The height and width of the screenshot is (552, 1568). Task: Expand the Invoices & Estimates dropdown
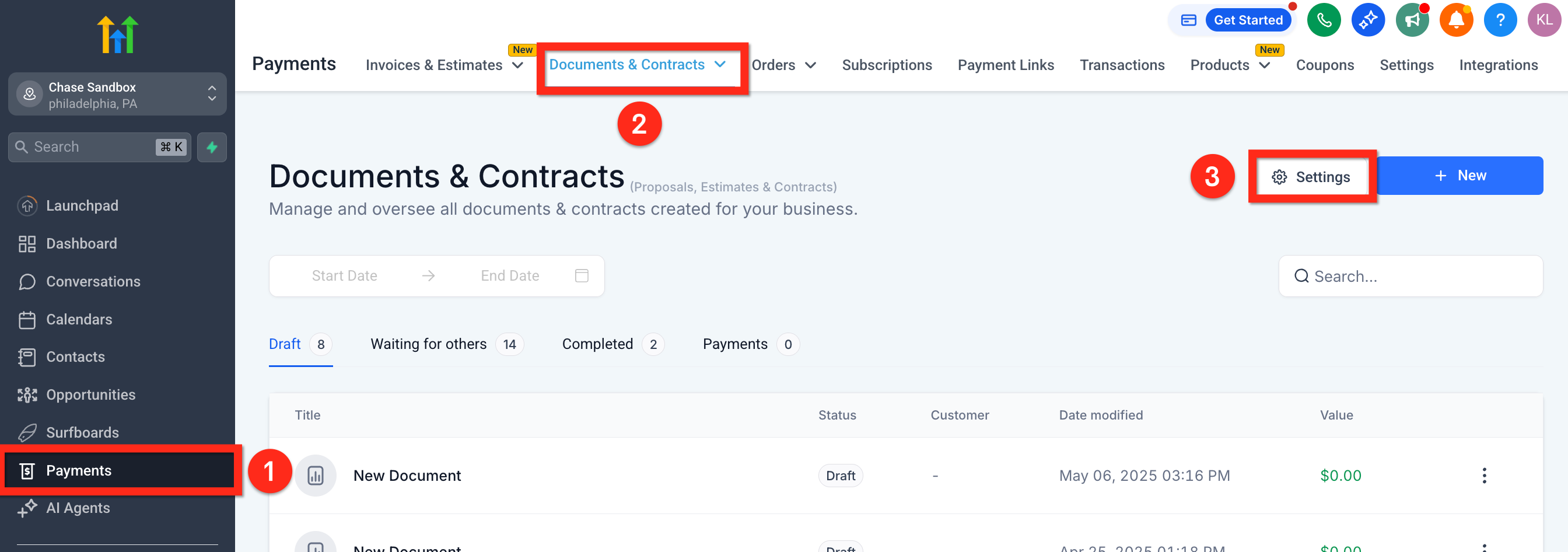pos(444,65)
